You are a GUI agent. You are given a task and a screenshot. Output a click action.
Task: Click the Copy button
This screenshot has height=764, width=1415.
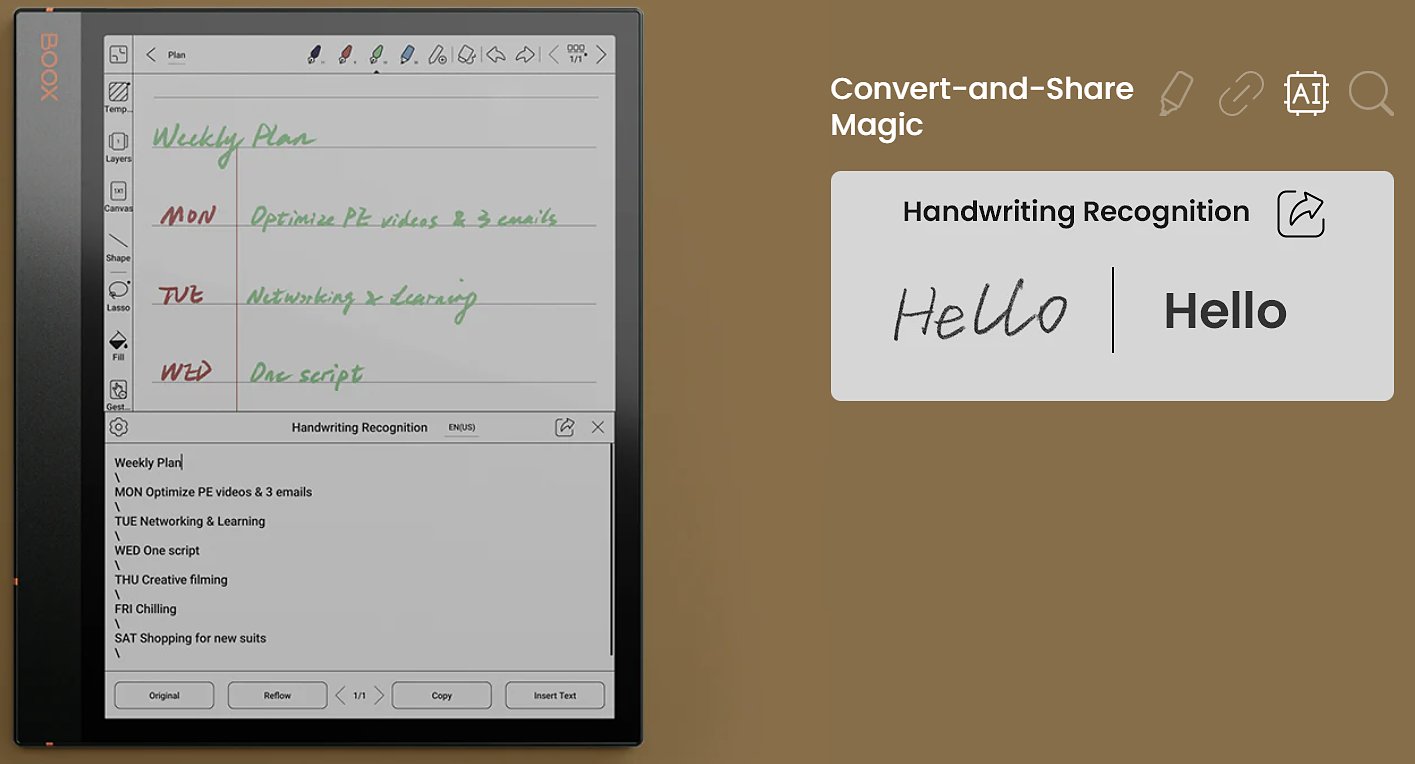[441, 695]
